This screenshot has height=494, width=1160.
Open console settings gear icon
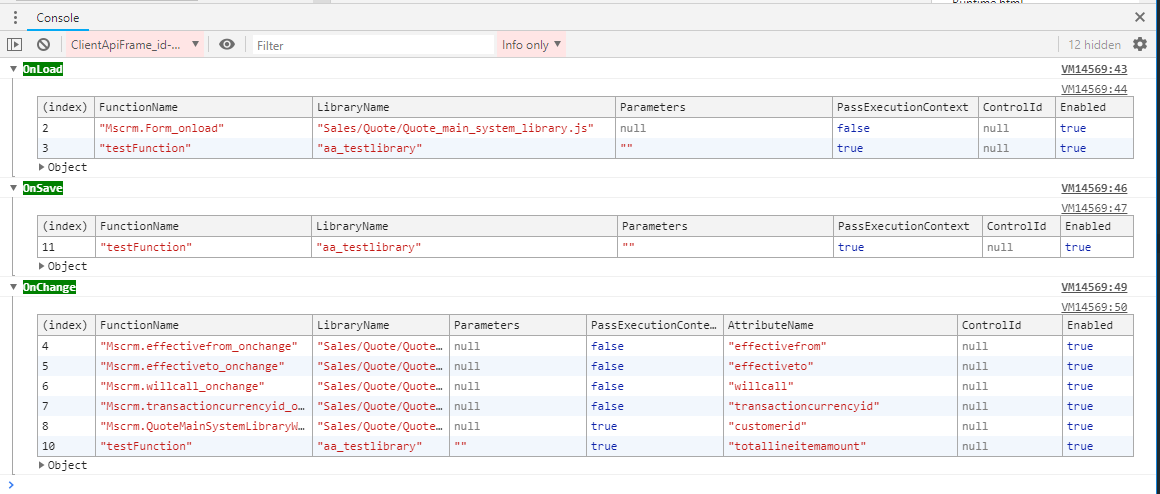[x=1140, y=44]
